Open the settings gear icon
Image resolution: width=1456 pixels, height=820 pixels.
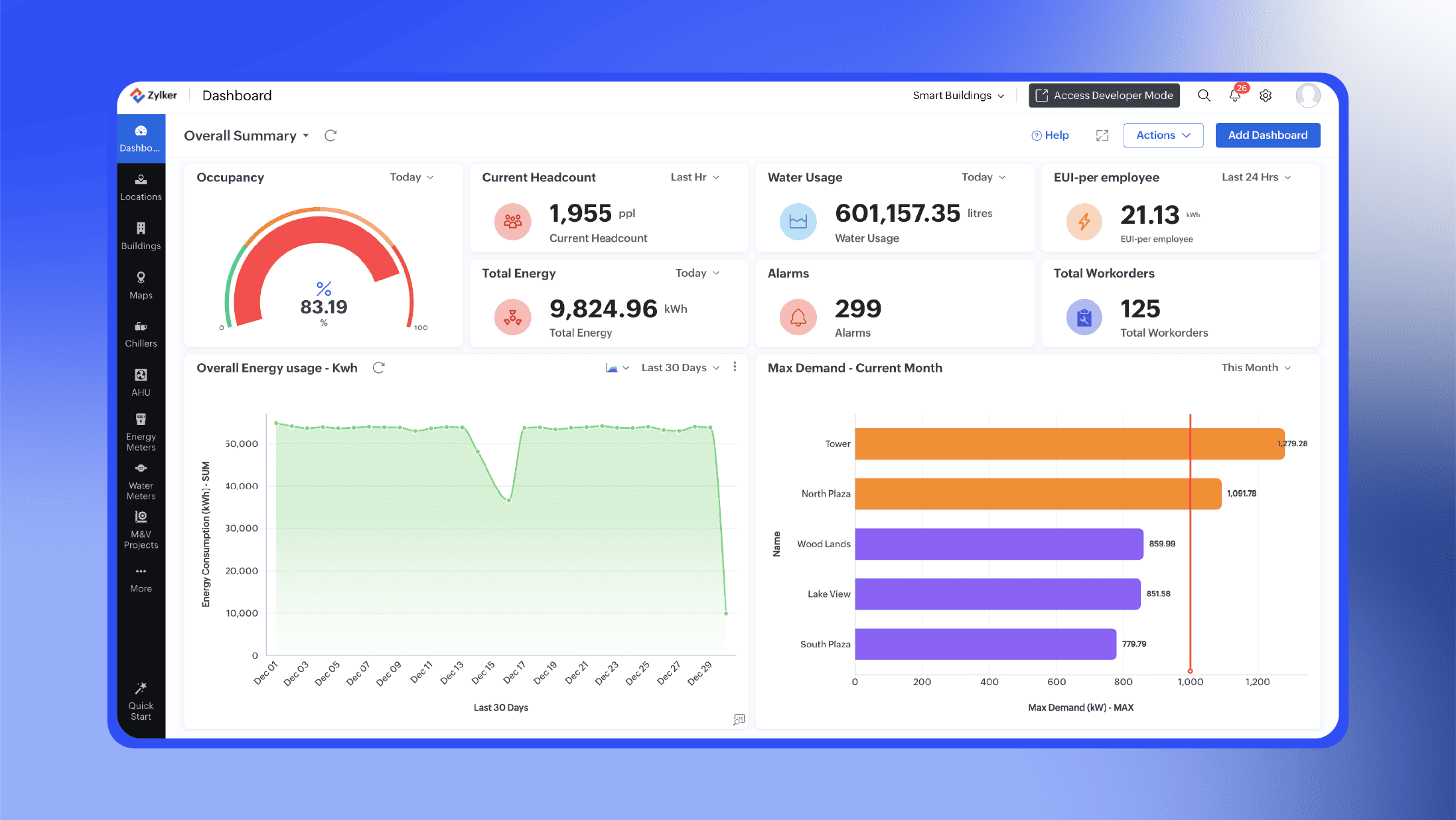[x=1266, y=96]
